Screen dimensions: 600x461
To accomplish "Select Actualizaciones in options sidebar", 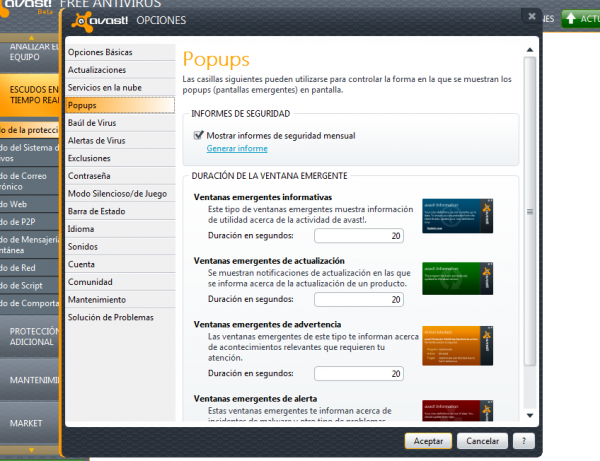I will coord(120,70).
